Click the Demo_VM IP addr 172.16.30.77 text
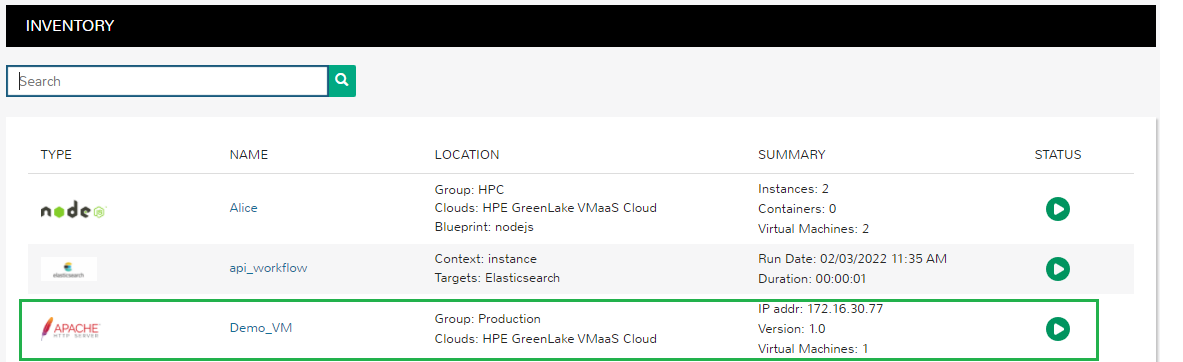The width and height of the screenshot is (1183, 362). coord(820,308)
